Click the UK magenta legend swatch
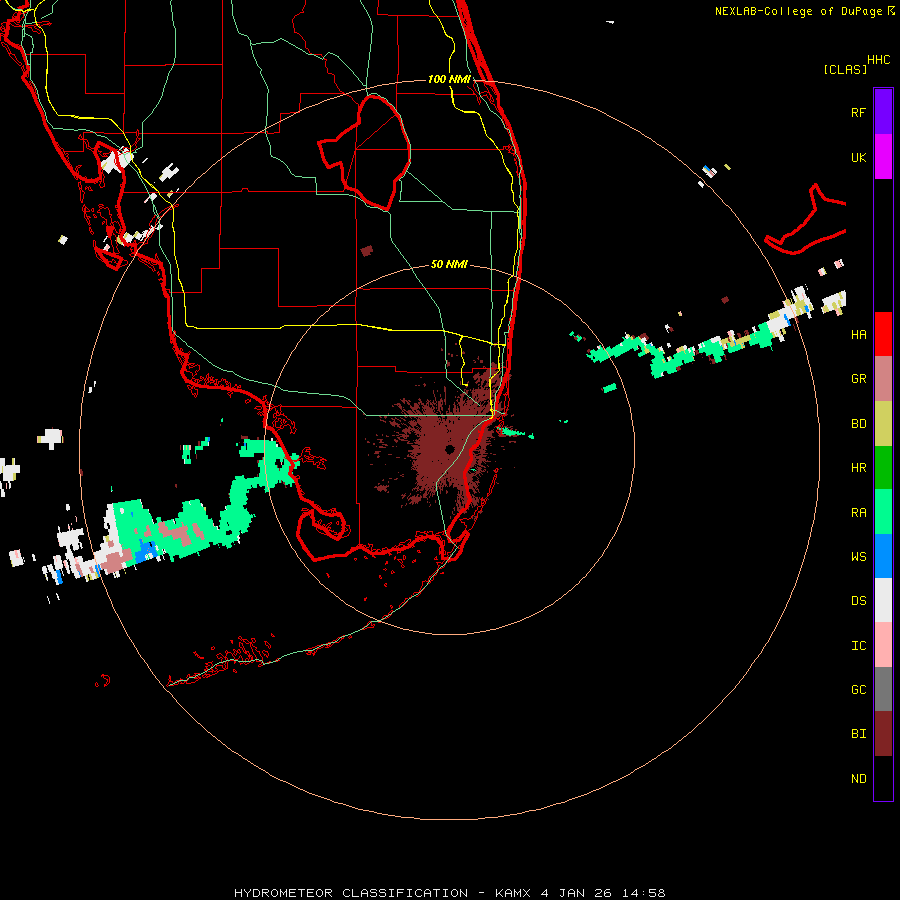The width and height of the screenshot is (900, 900). pos(883,157)
